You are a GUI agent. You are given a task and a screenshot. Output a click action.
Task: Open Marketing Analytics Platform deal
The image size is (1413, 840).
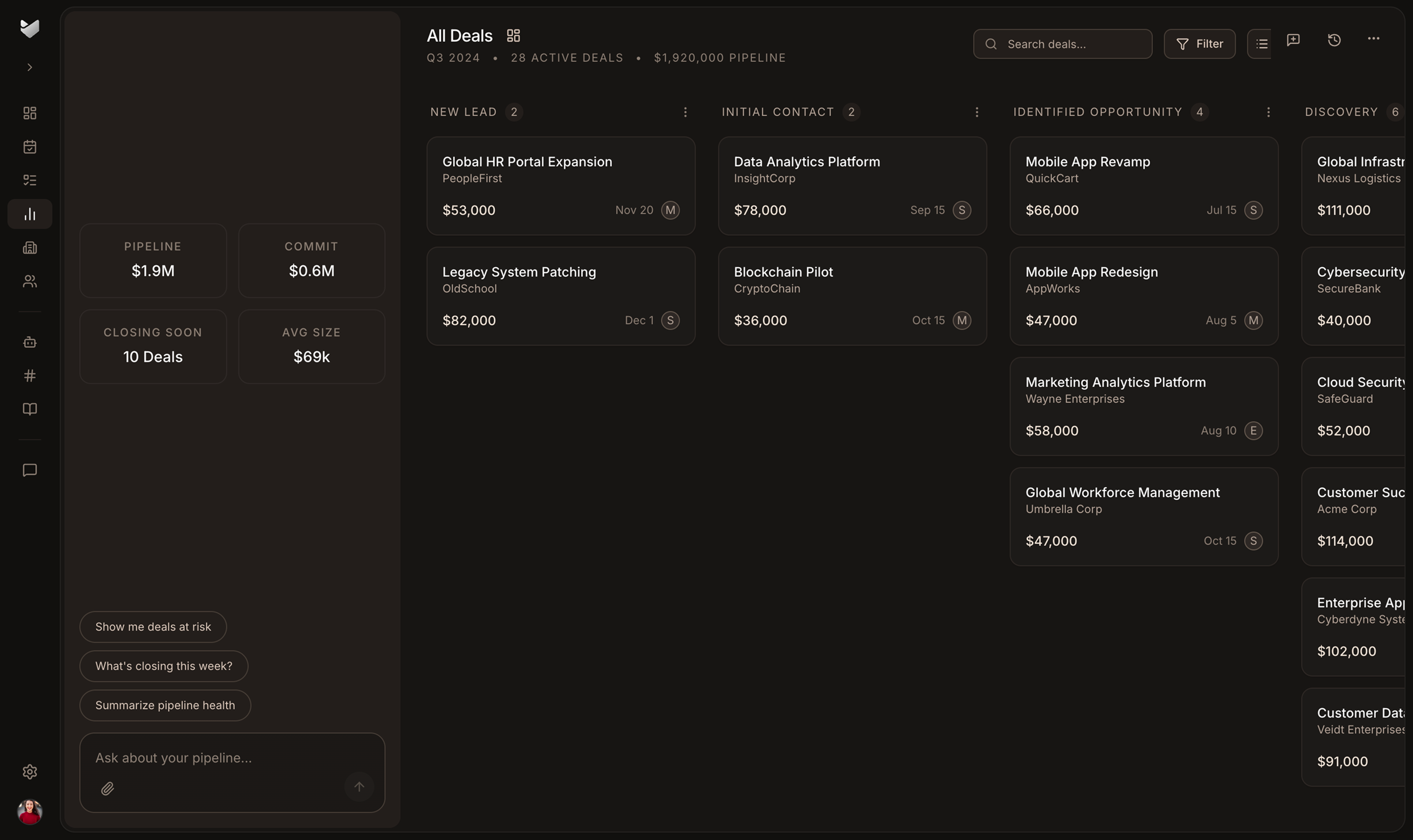1143,406
